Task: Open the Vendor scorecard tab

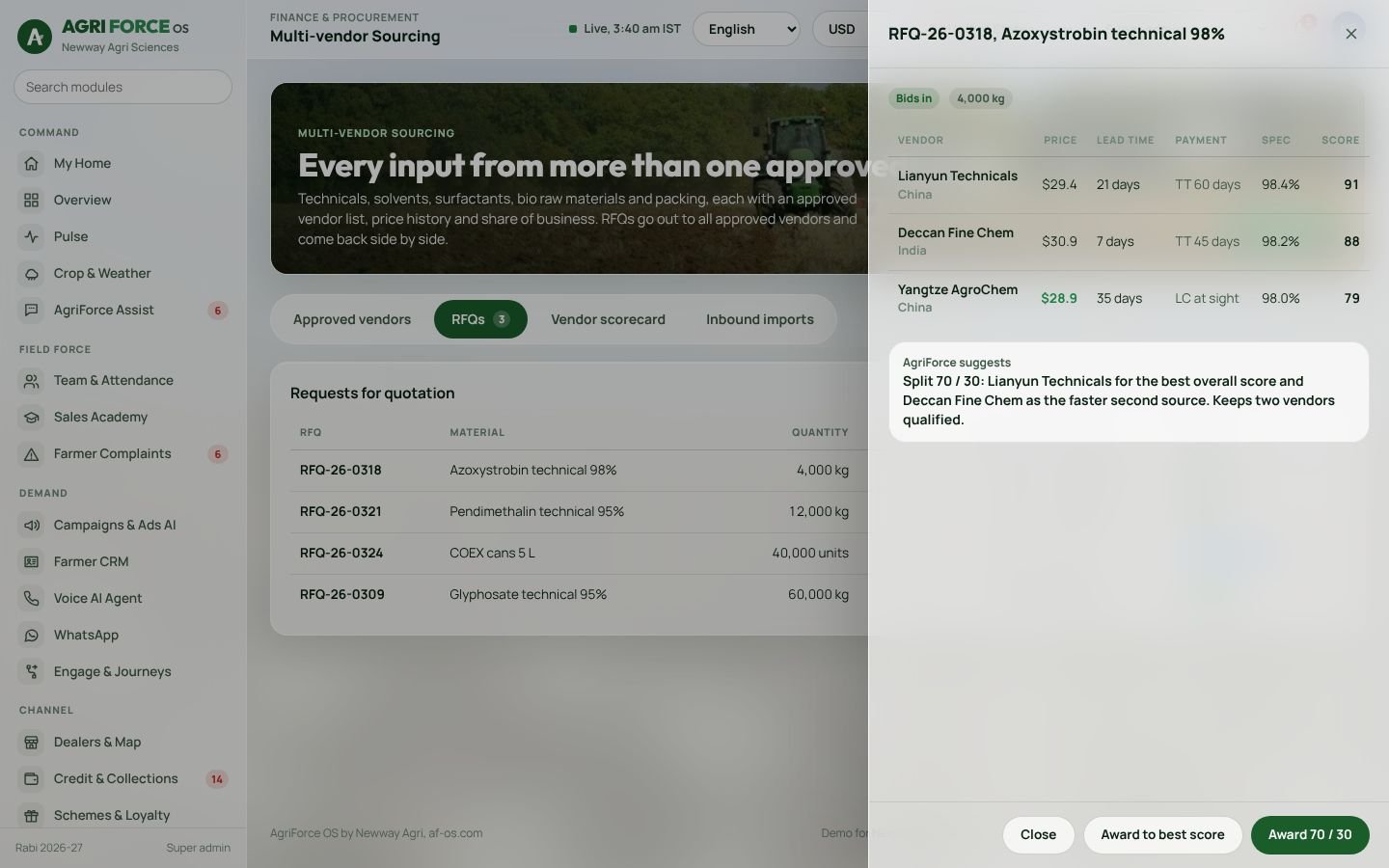Action: coord(608,319)
